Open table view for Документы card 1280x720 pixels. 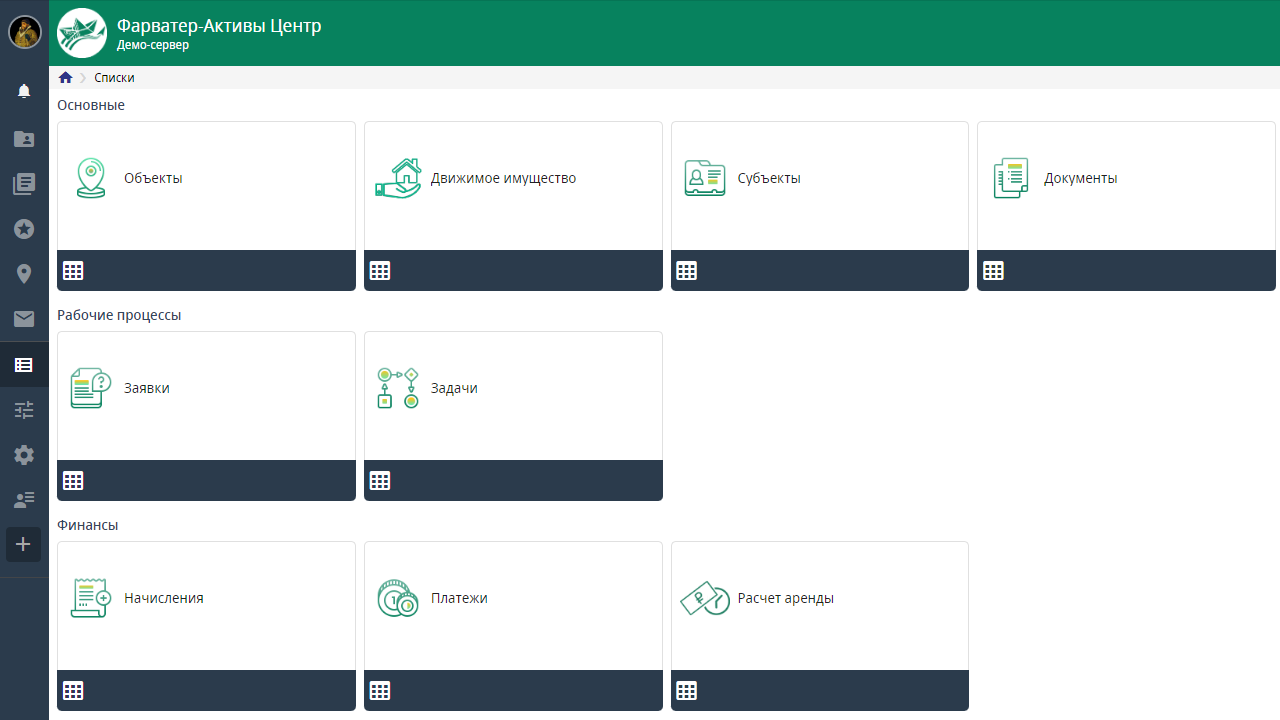(993, 271)
